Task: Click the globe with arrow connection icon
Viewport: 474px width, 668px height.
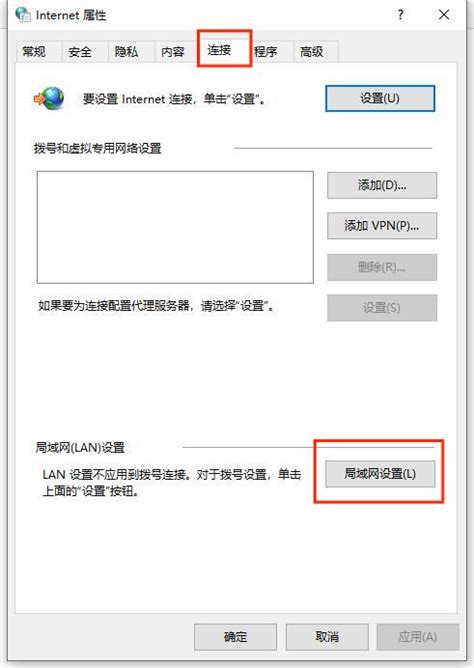Action: 49,98
